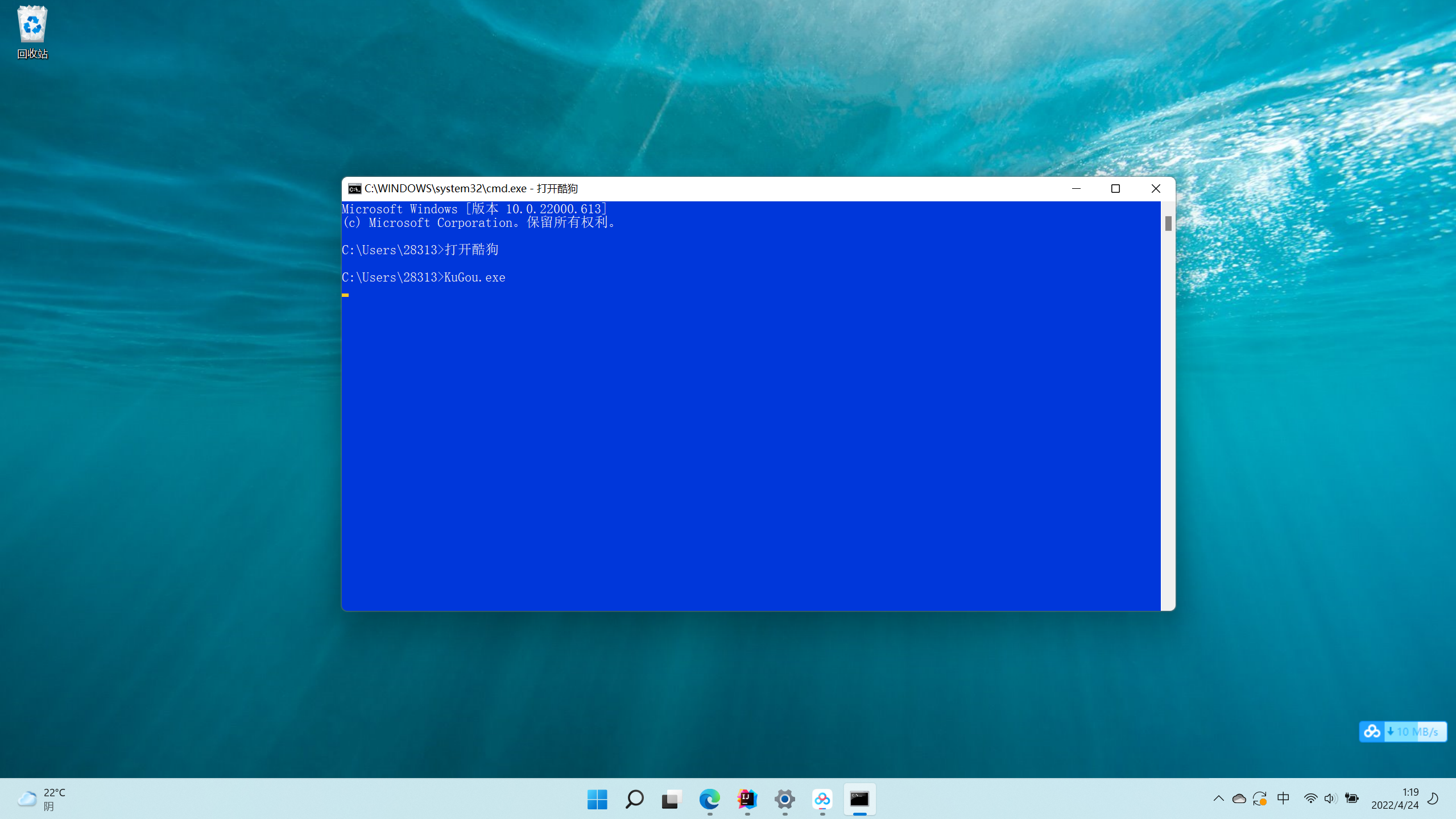Open the clock and date 2022/4/24
Screen dimensions: 1456x819
(1395, 799)
